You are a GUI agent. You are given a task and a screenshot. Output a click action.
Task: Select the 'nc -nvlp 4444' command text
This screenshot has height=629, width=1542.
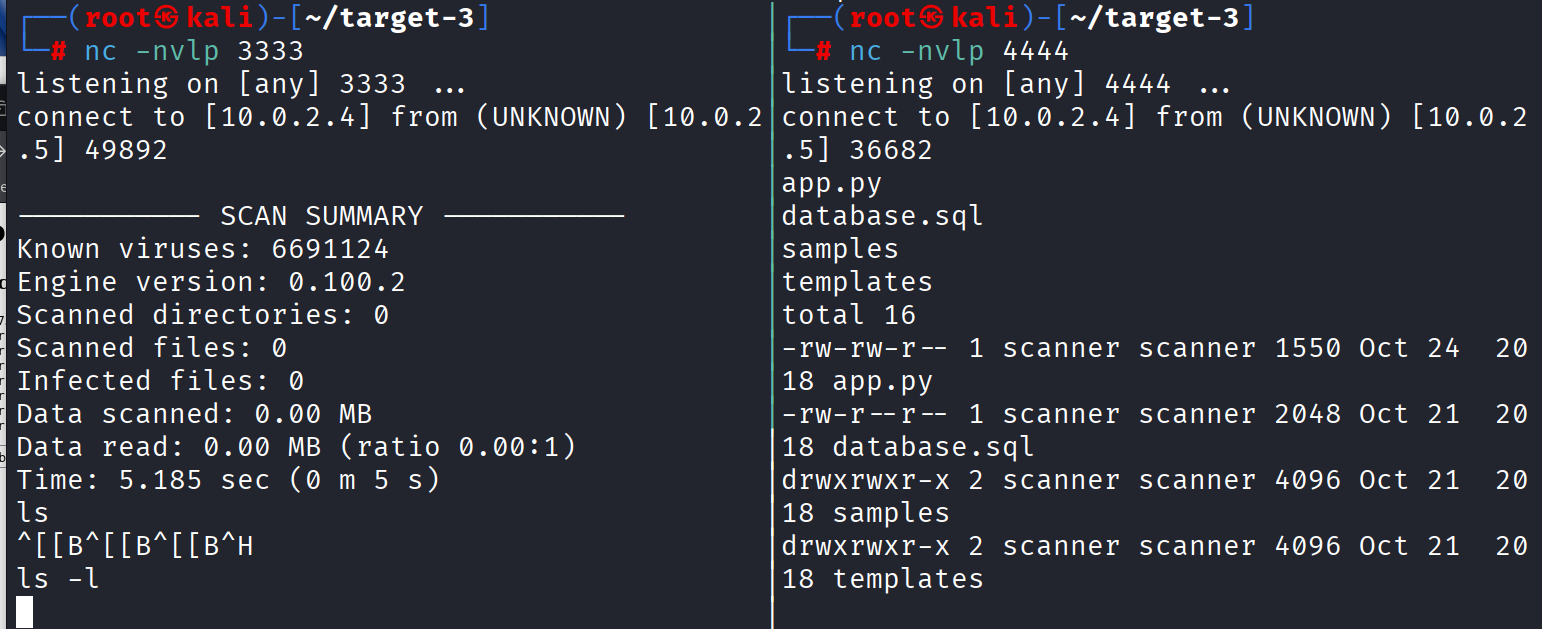959,51
